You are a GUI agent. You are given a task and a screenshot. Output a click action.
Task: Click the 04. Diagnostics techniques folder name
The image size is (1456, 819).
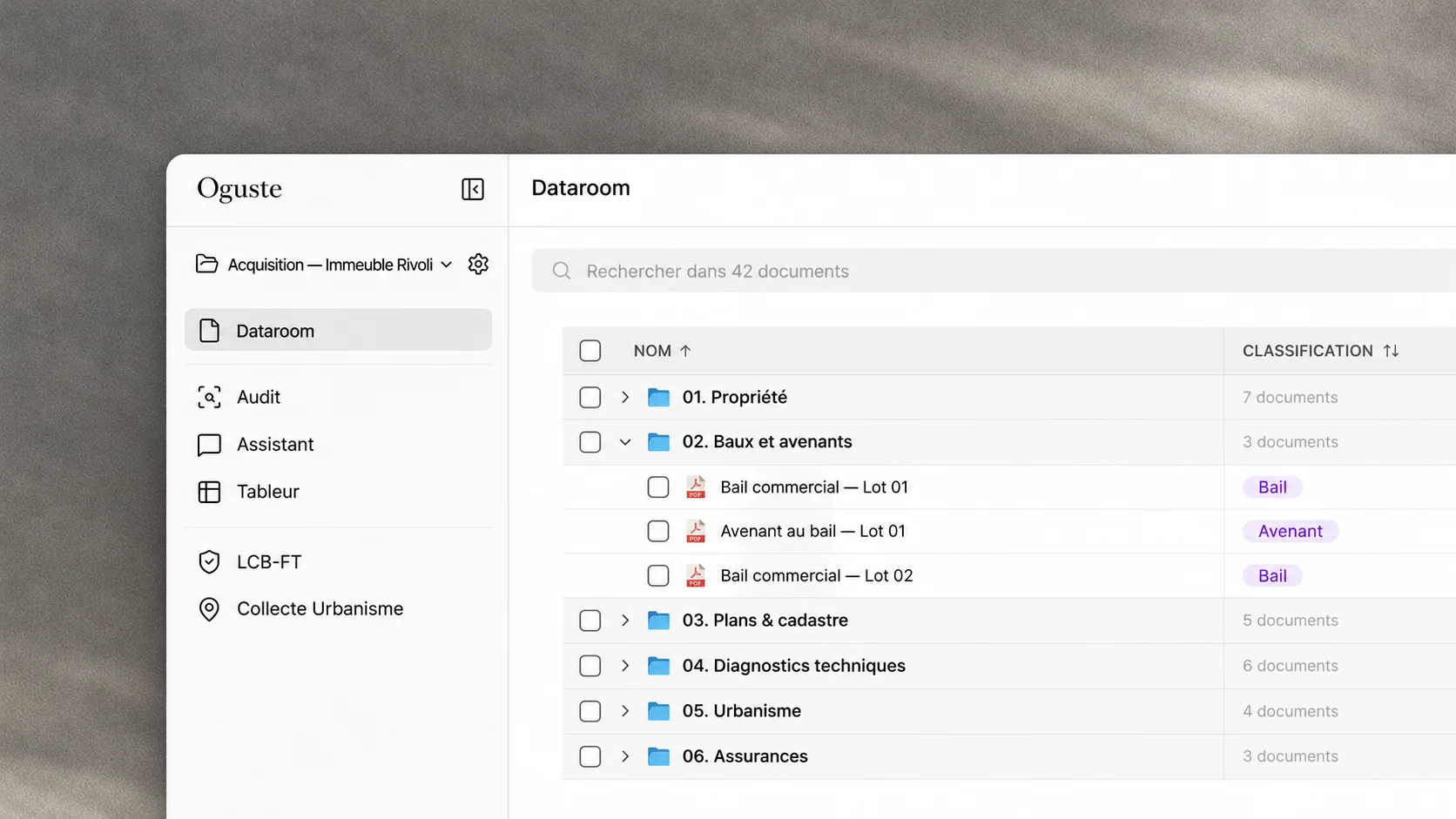point(794,666)
